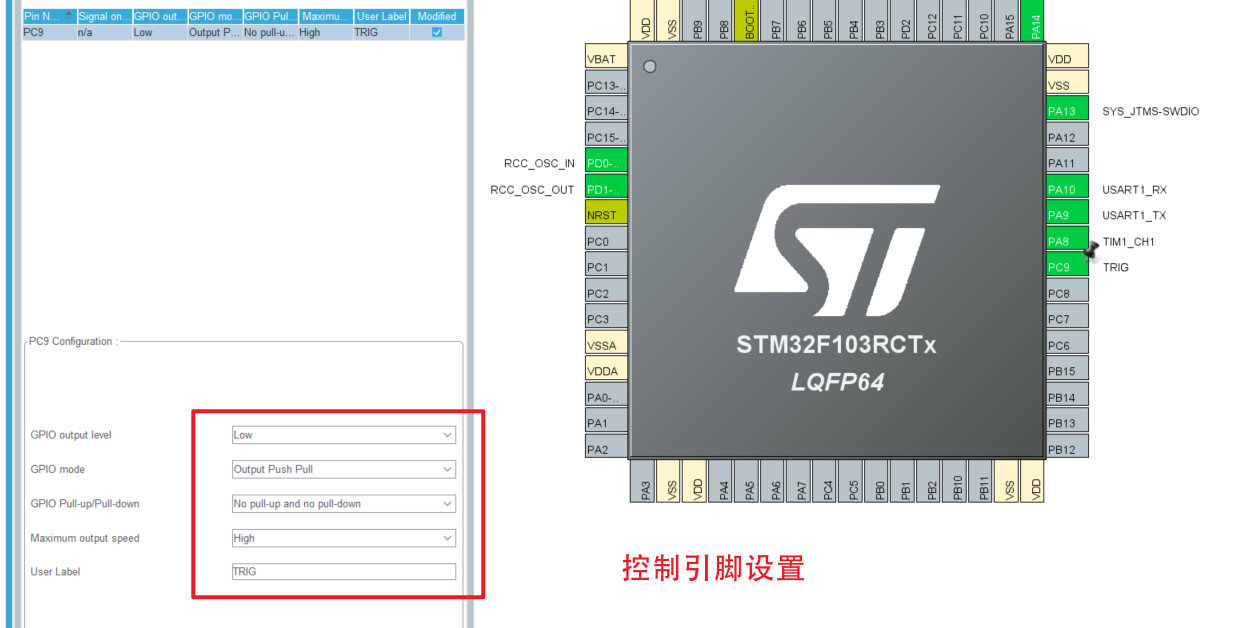Image resolution: width=1238 pixels, height=628 pixels.
Task: Open the GPIO mode dropdown
Action: click(x=343, y=469)
